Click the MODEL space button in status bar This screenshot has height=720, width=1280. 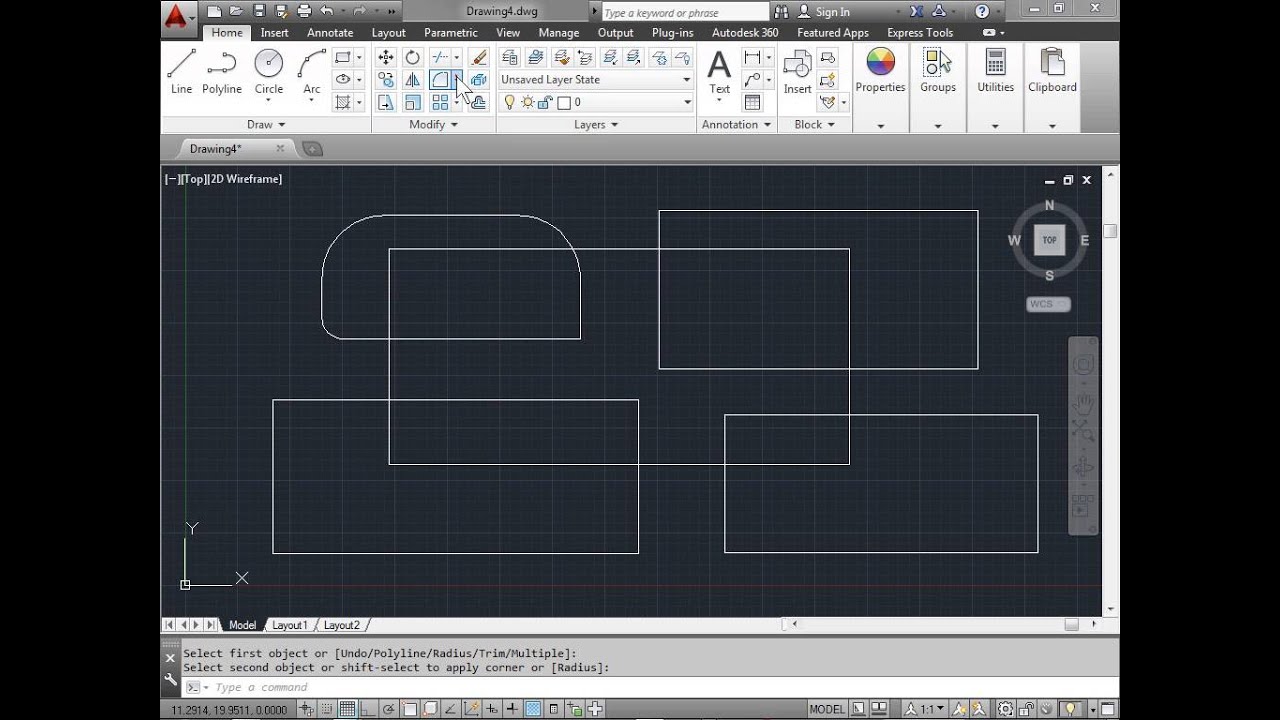coord(827,709)
